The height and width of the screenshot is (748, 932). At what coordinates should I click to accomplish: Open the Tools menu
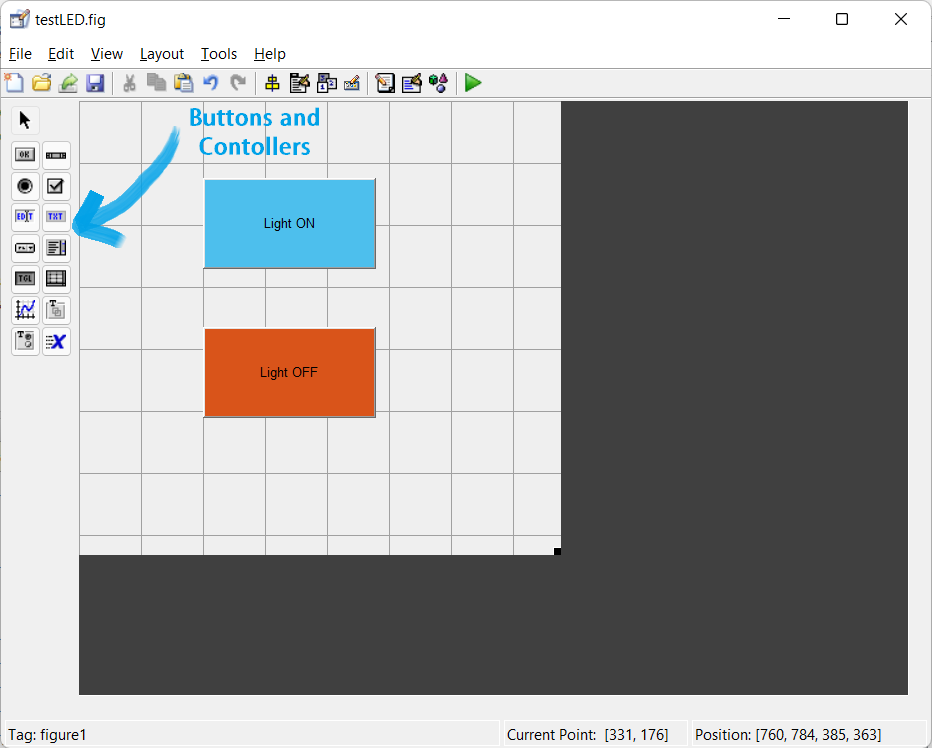pos(219,54)
